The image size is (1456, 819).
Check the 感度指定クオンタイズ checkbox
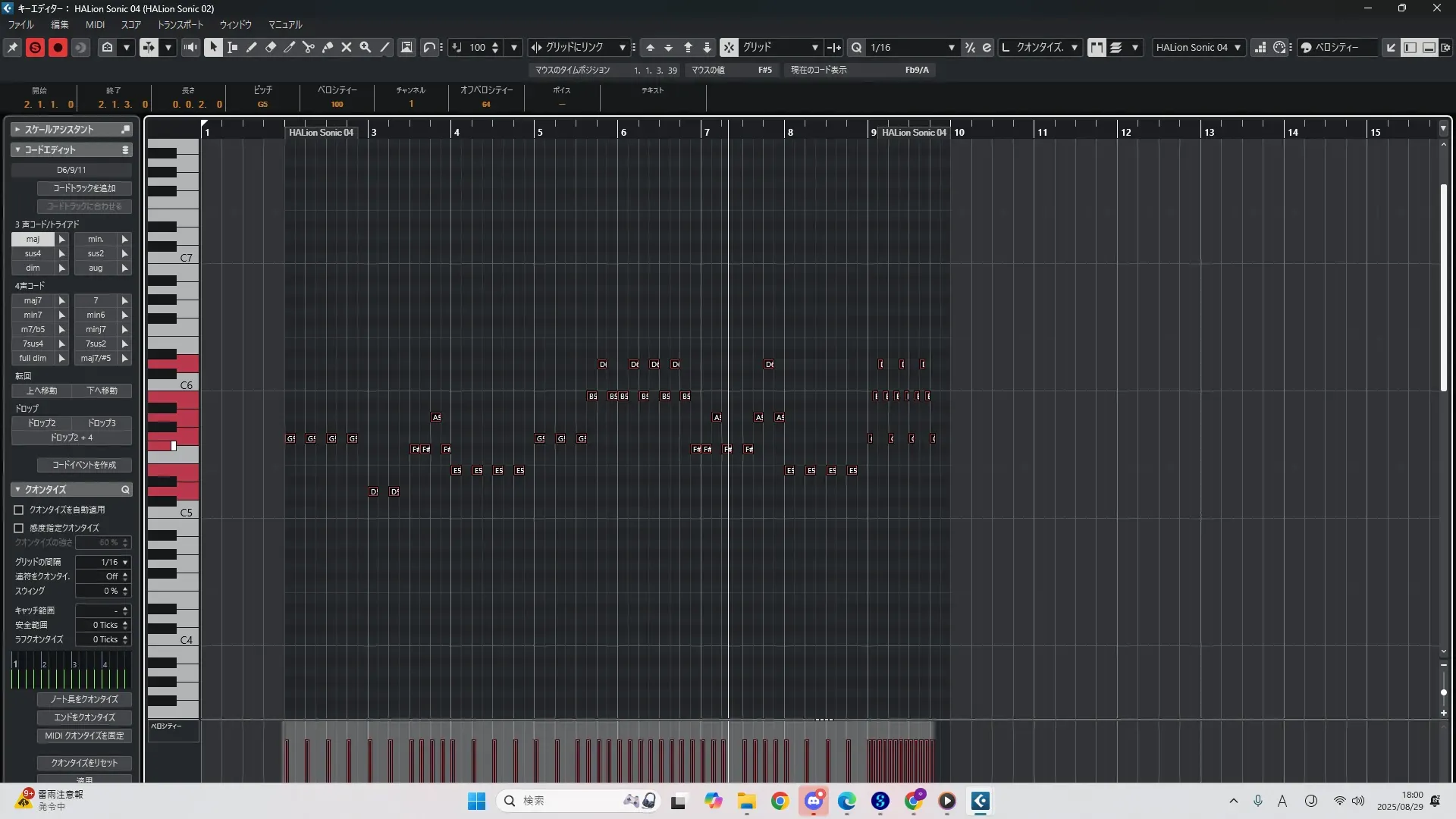(x=19, y=528)
